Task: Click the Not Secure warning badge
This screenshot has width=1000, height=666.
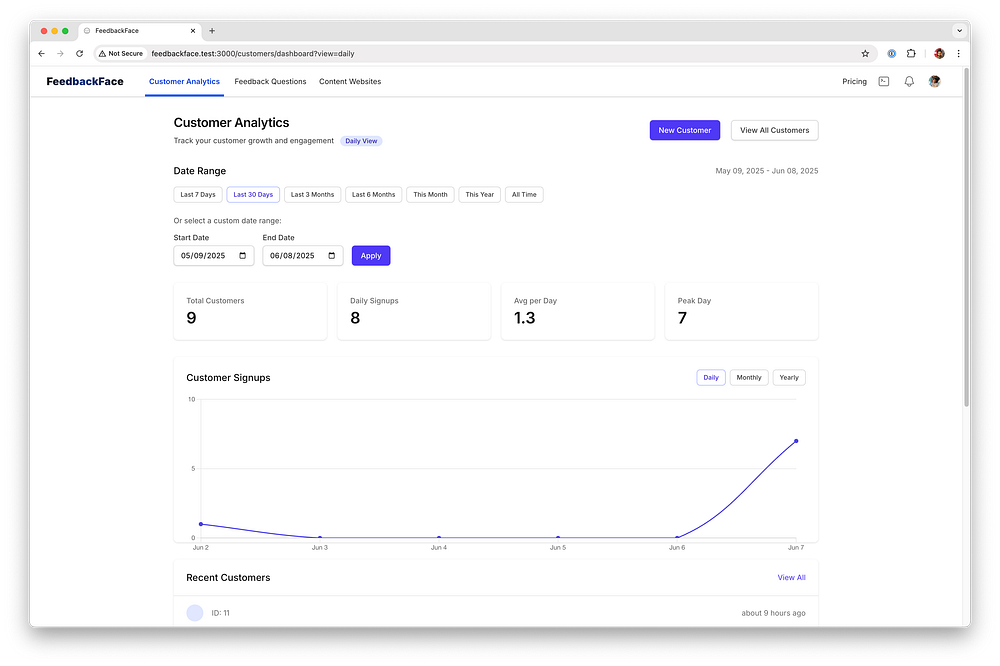Action: coord(121,54)
